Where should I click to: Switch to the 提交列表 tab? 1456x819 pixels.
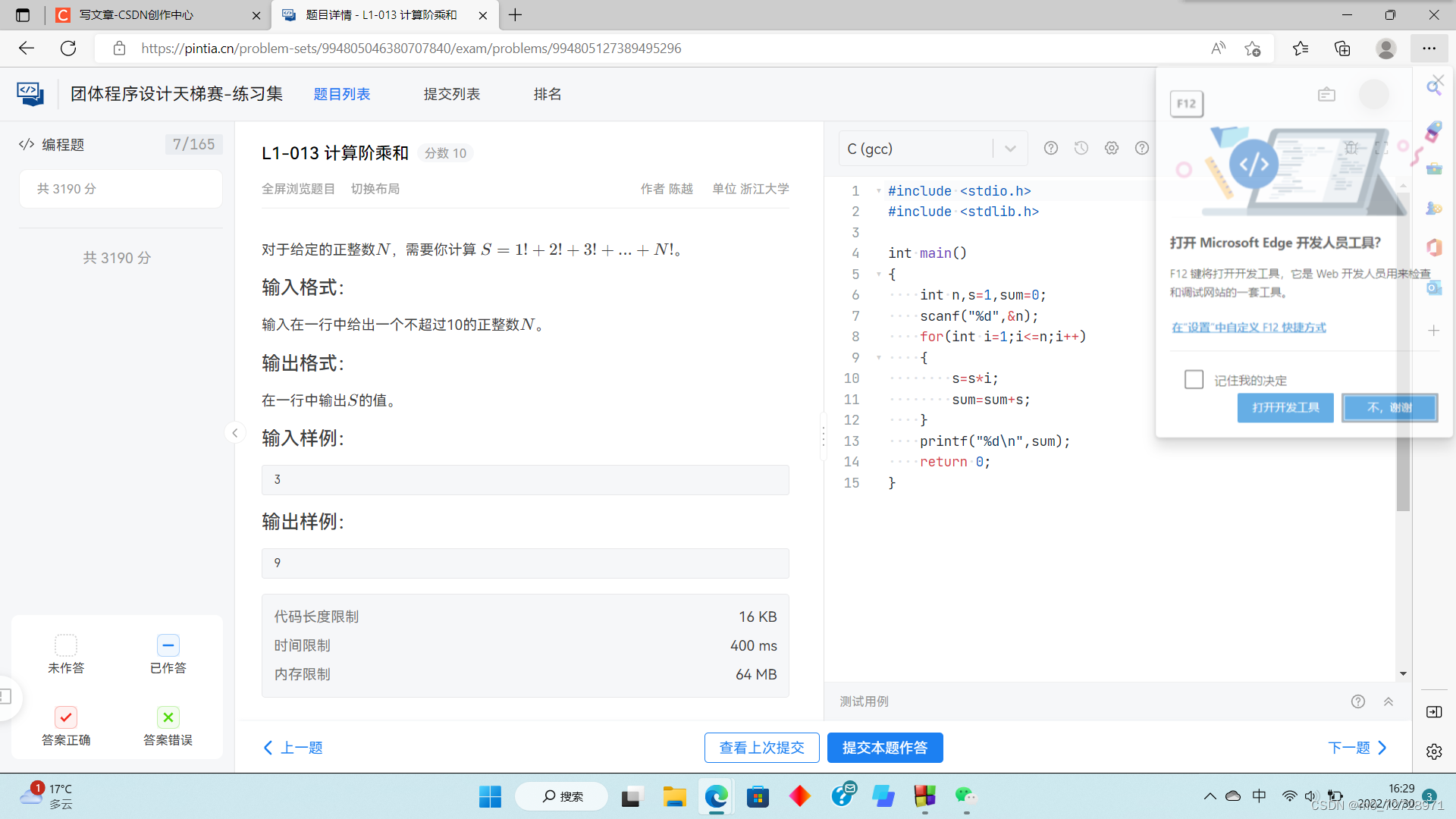pos(451,93)
